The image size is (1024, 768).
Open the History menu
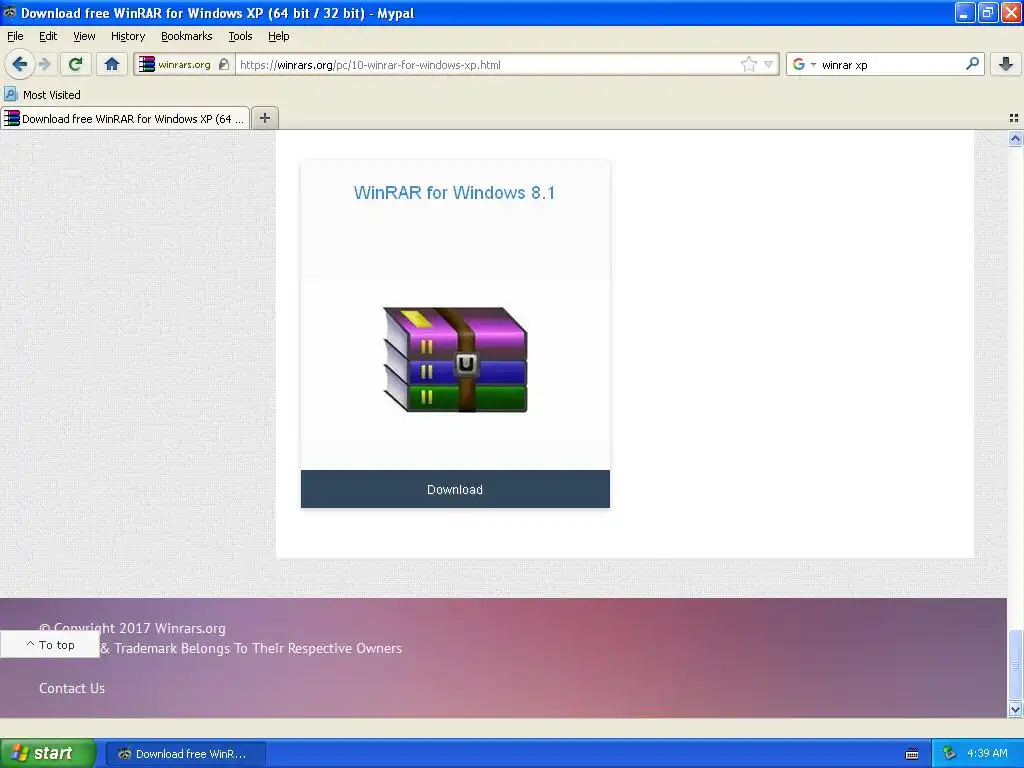tap(127, 36)
